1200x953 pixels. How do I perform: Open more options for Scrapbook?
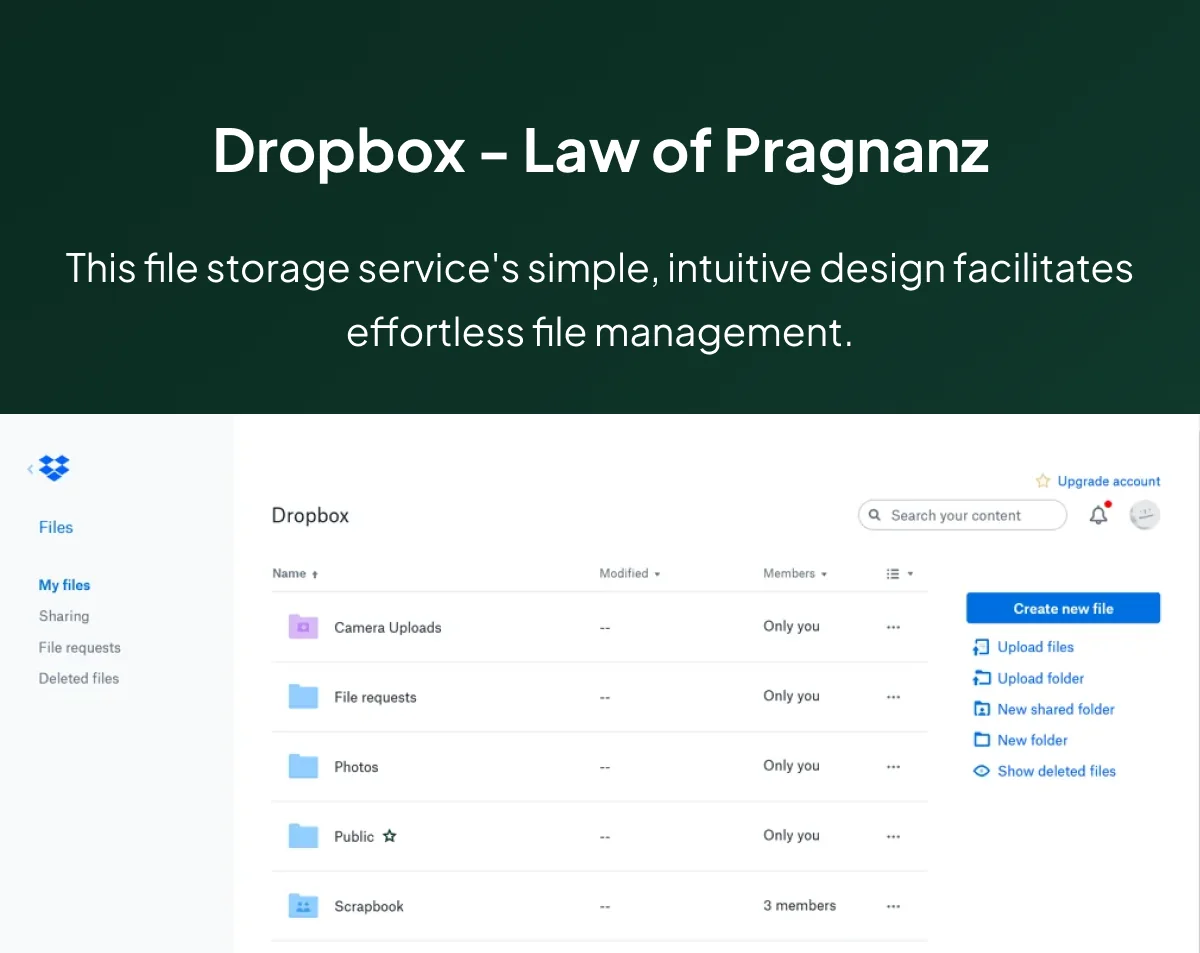point(893,906)
